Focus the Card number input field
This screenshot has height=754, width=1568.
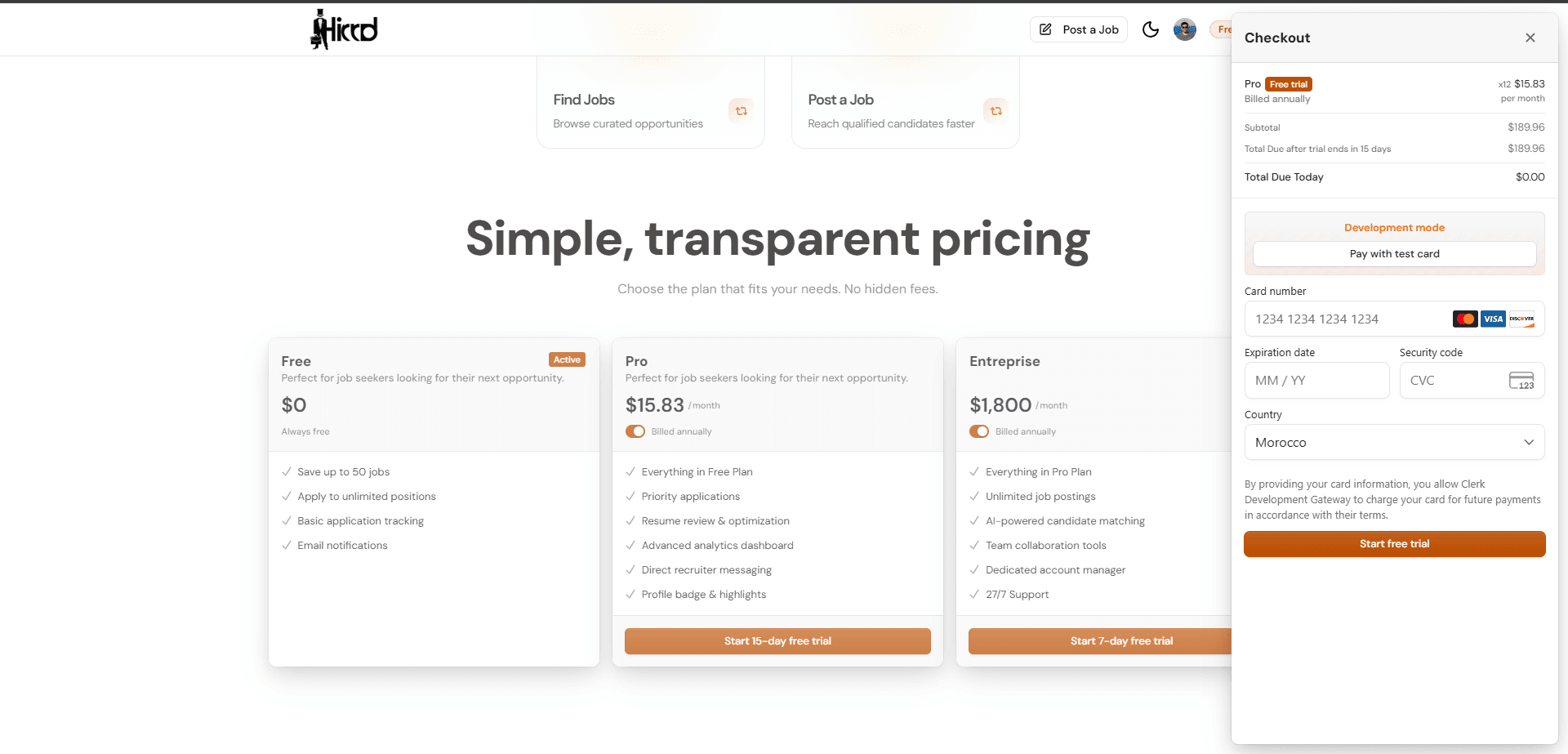(1347, 319)
